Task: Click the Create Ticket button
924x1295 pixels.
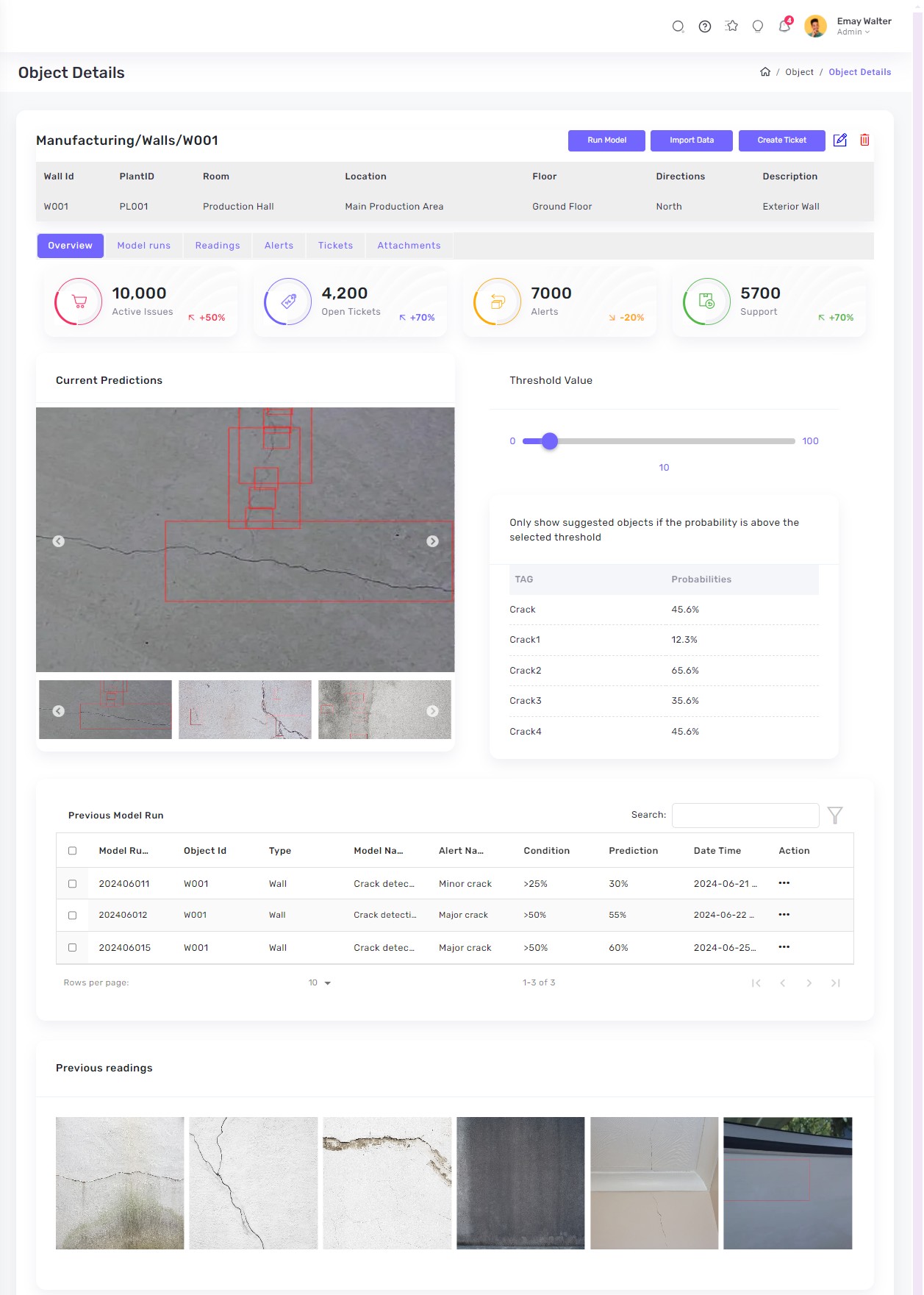Action: click(x=781, y=140)
